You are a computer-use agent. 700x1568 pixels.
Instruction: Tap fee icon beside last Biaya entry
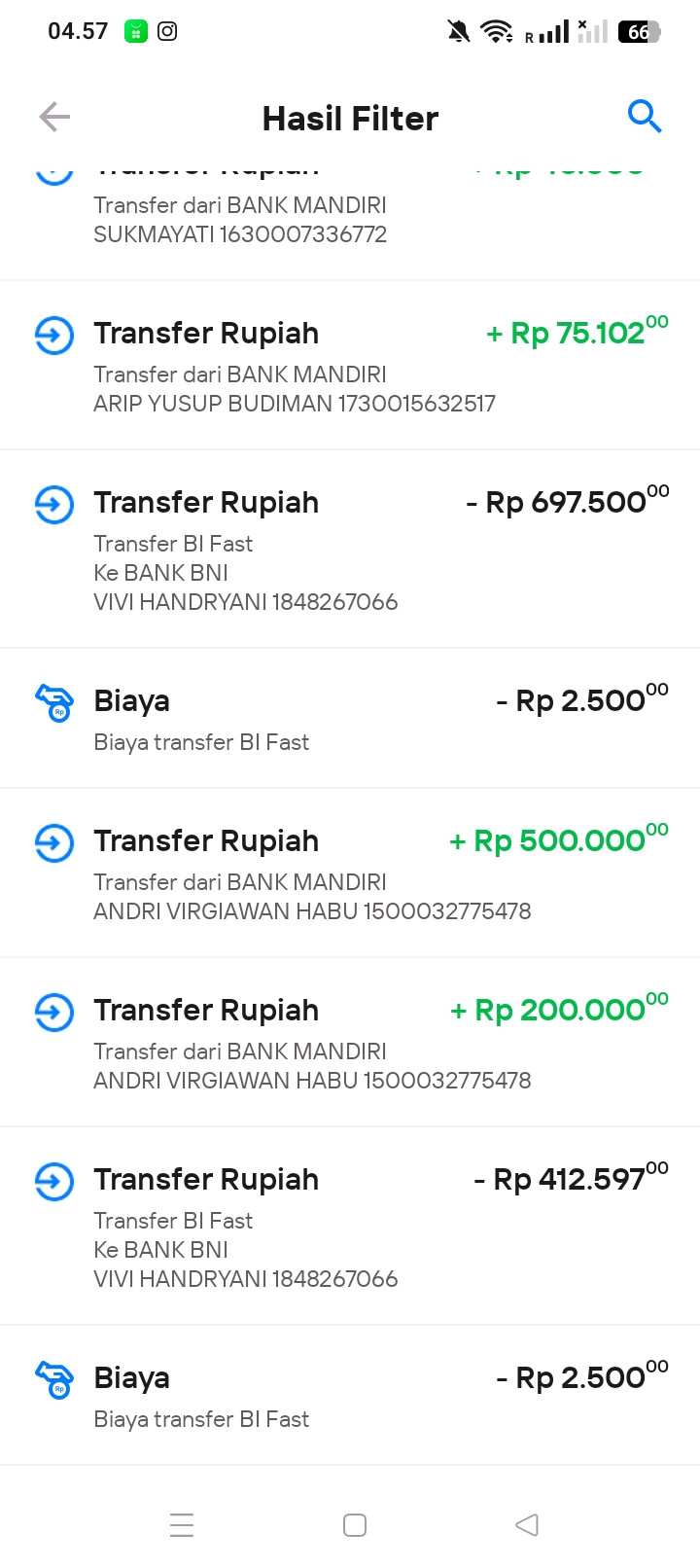[x=54, y=1379]
